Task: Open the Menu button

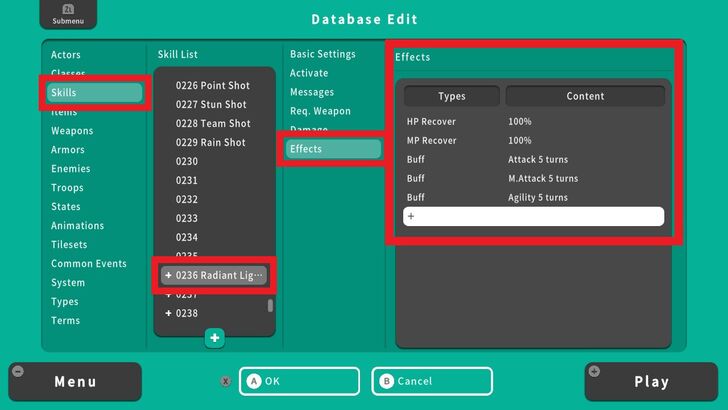Action: point(75,381)
